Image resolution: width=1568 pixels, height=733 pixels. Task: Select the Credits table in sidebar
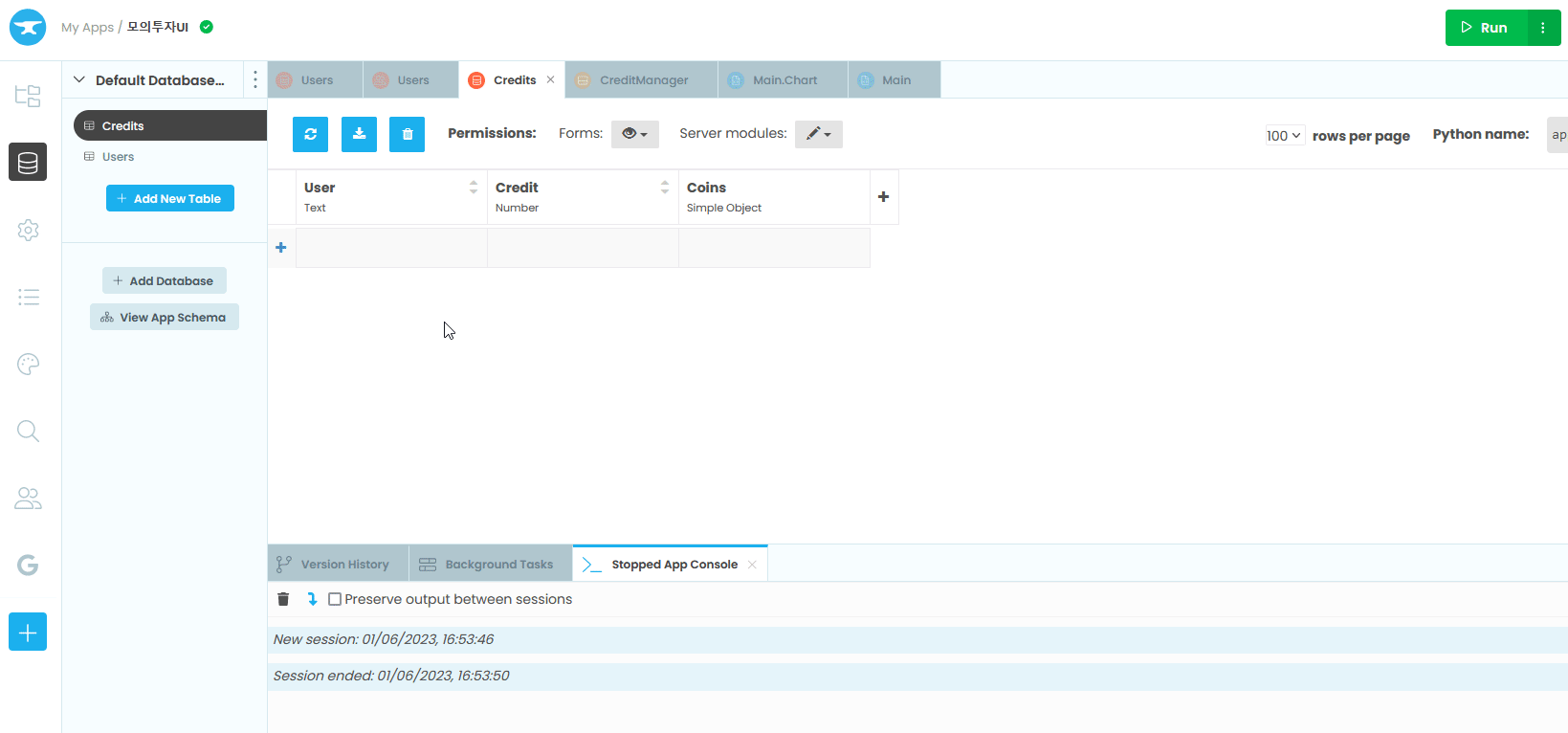[170, 125]
